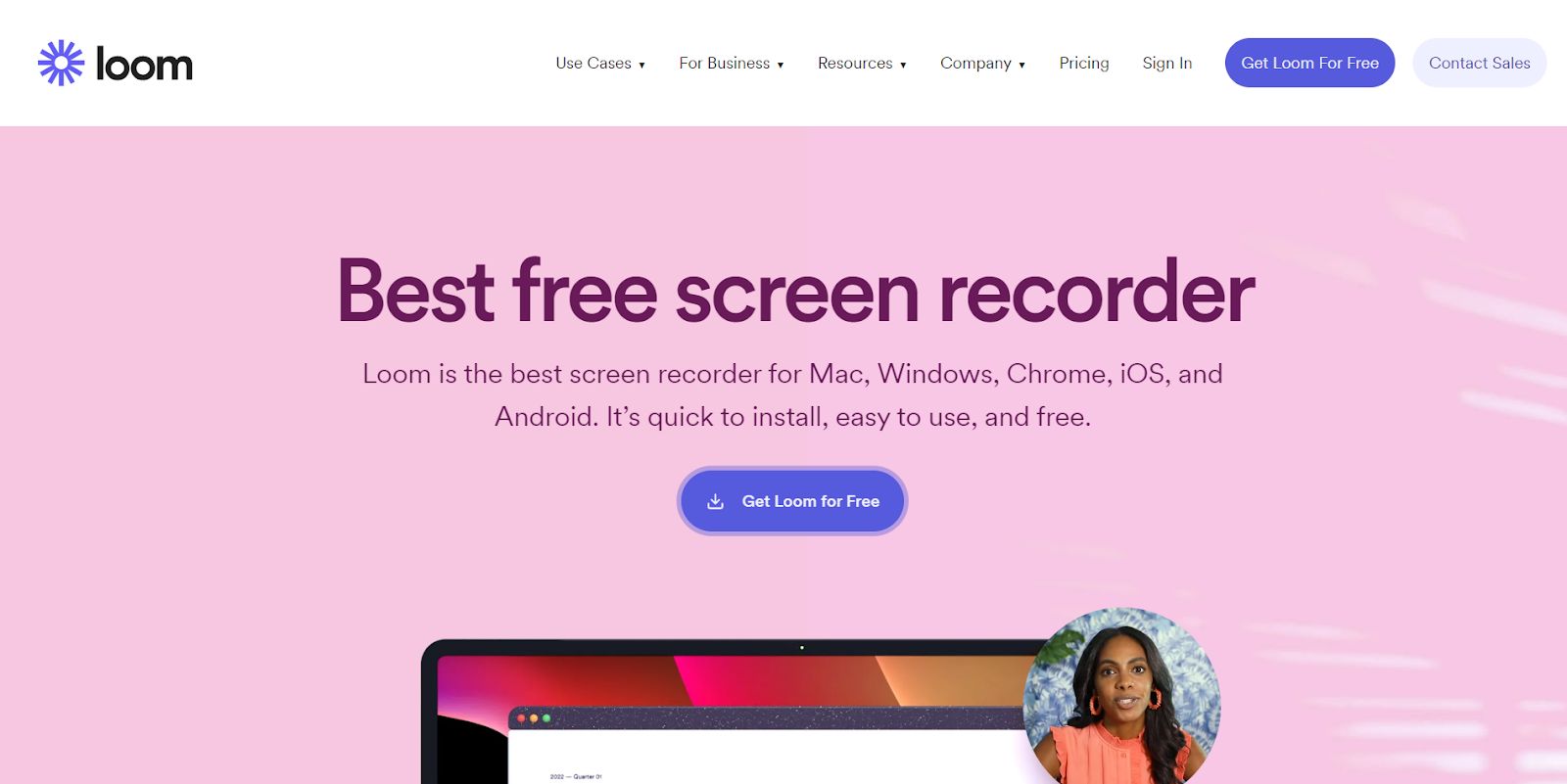Viewport: 1567px width, 784px height.
Task: Open the Resources menu label
Action: pyautogui.click(x=855, y=63)
